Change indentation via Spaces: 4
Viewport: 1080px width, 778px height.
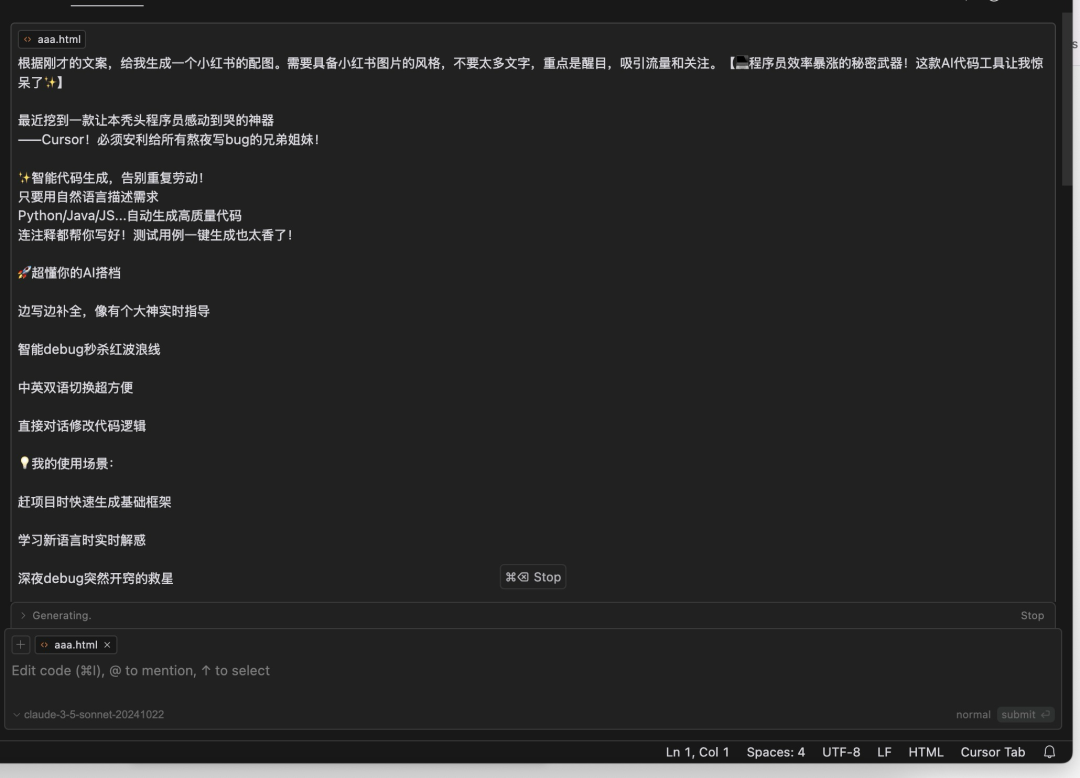[x=776, y=753]
